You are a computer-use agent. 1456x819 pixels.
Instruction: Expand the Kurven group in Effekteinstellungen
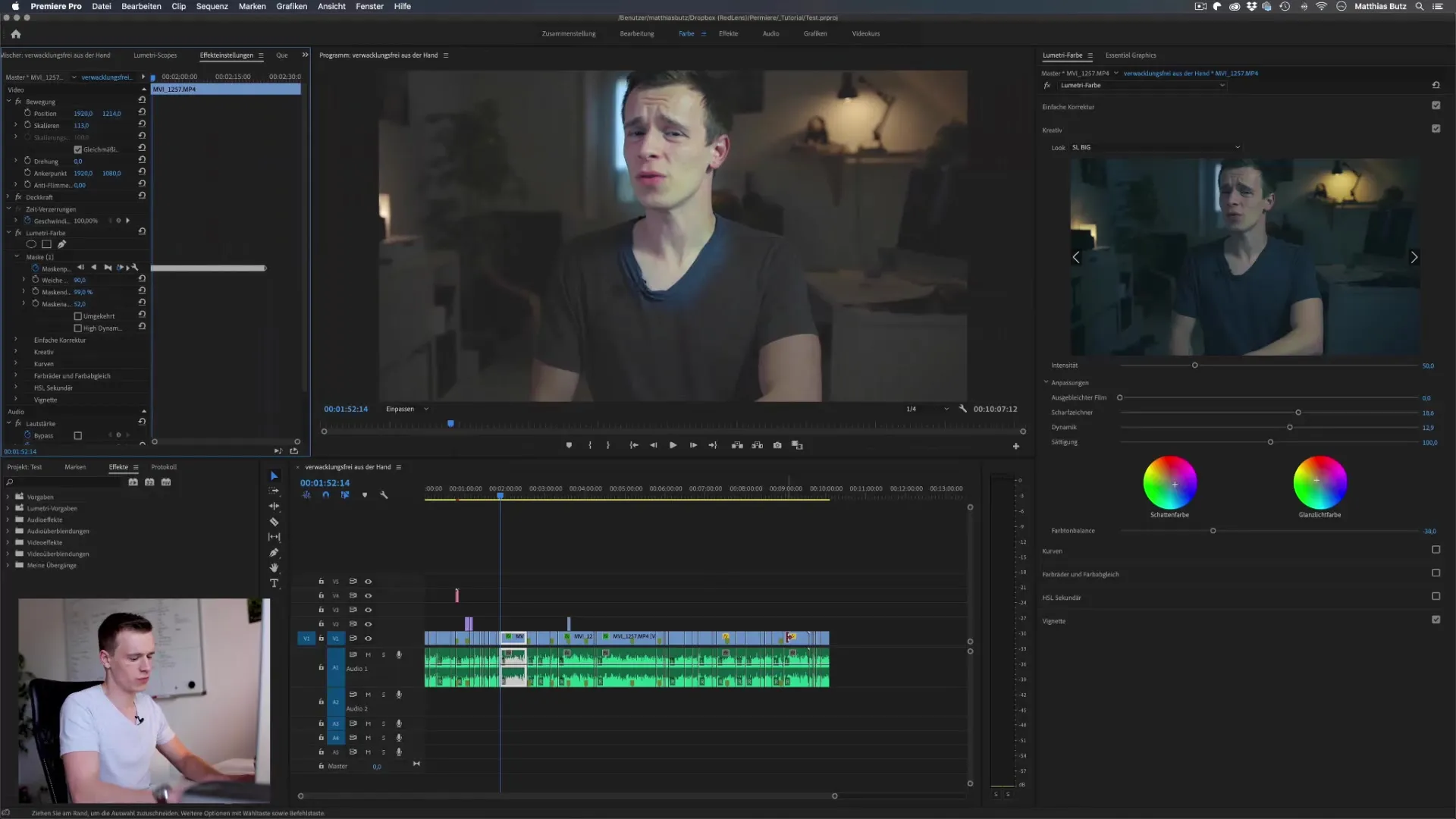coord(16,364)
